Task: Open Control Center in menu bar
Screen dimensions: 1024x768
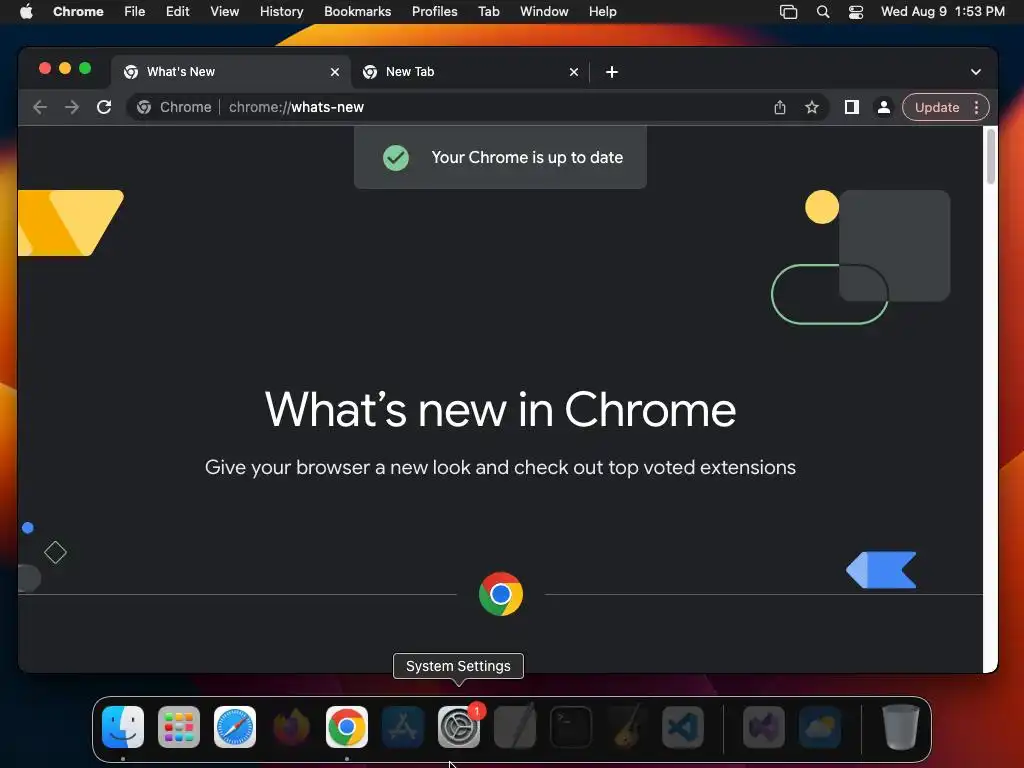Action: click(x=856, y=12)
